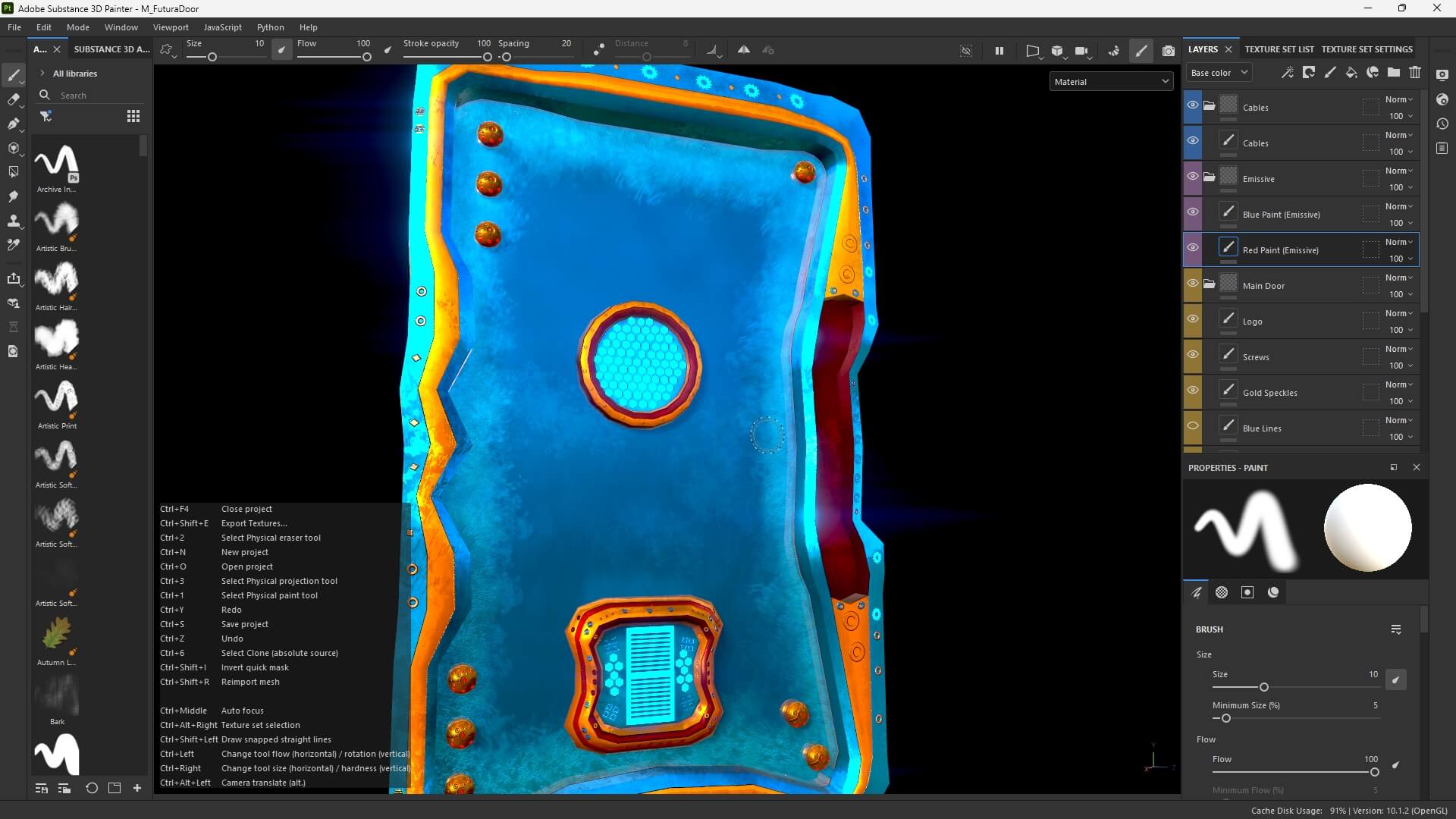Click the camera screenshot icon in top toolbar
The image size is (1456, 819).
click(1169, 51)
